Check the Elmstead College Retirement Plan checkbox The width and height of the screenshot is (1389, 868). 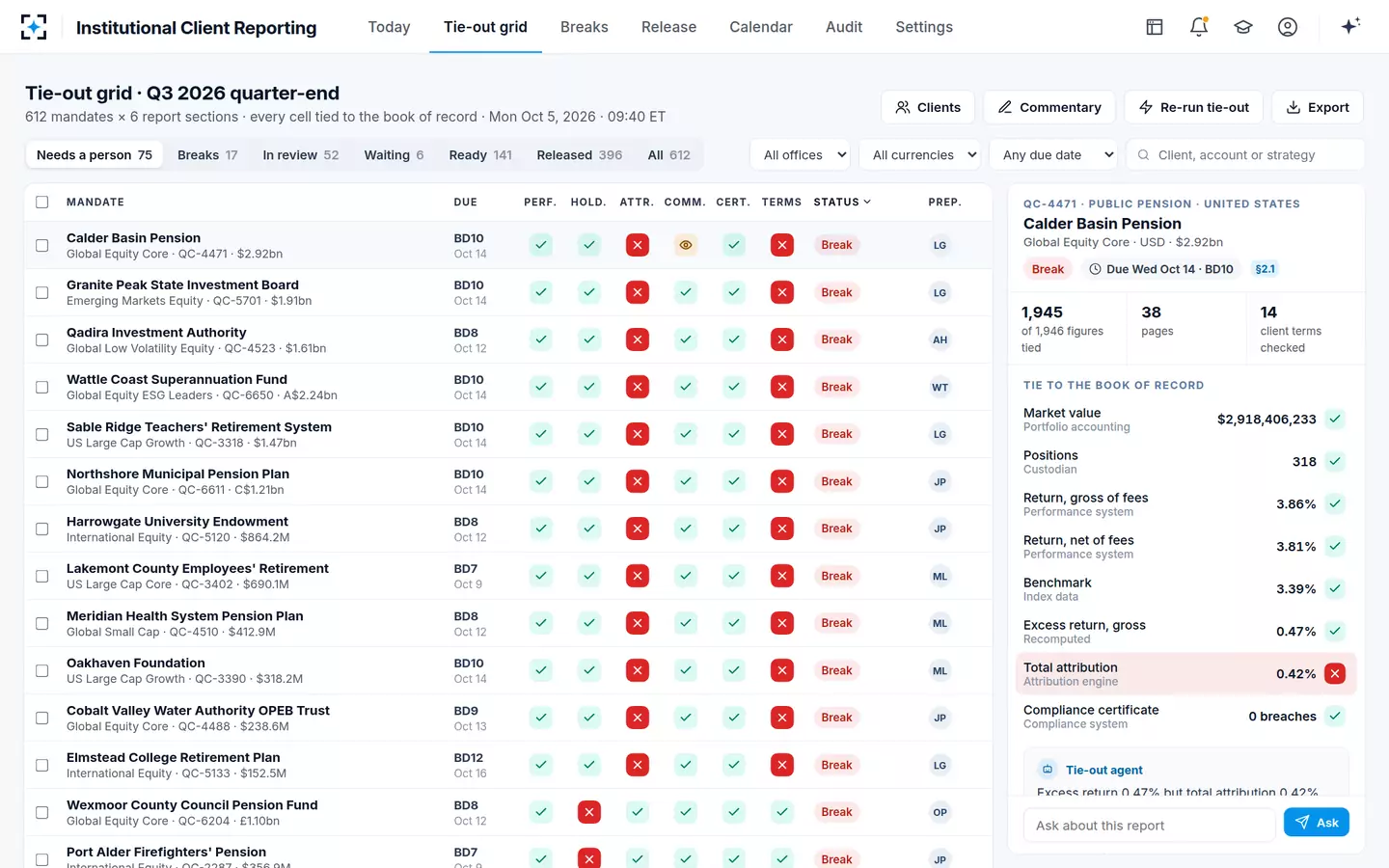pyautogui.click(x=41, y=765)
